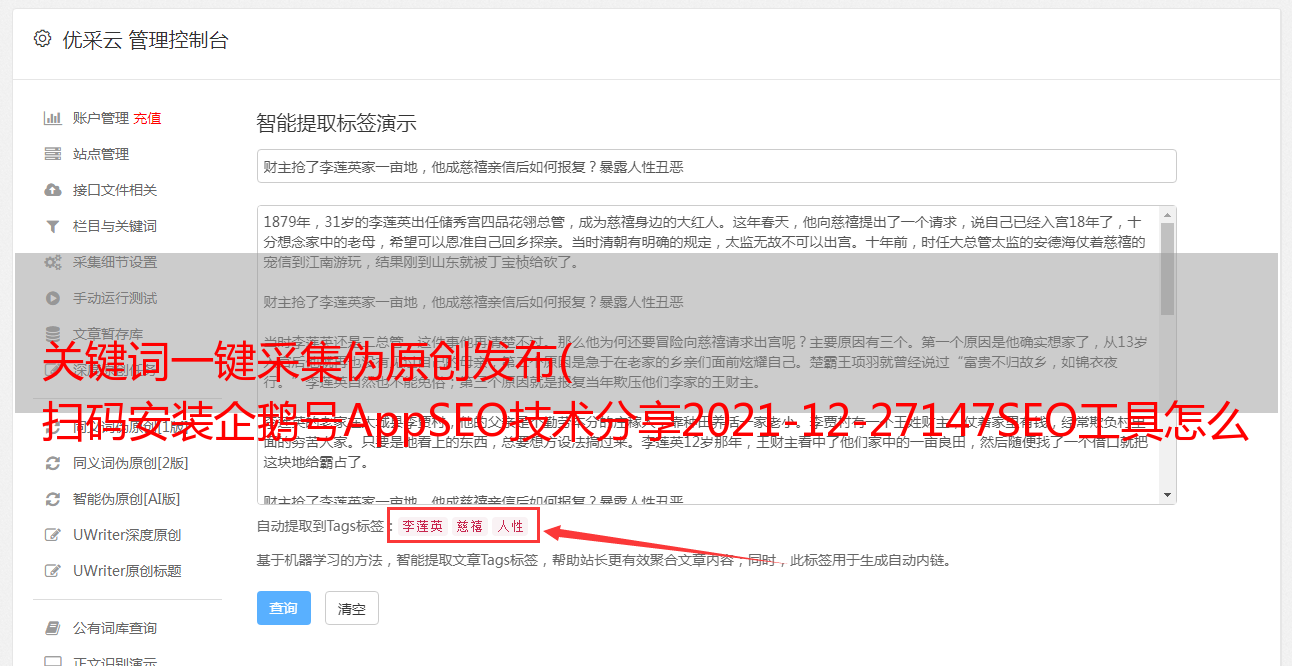Image resolution: width=1292 pixels, height=666 pixels.
Task: Click the 慈禧 tag
Action: point(470,526)
